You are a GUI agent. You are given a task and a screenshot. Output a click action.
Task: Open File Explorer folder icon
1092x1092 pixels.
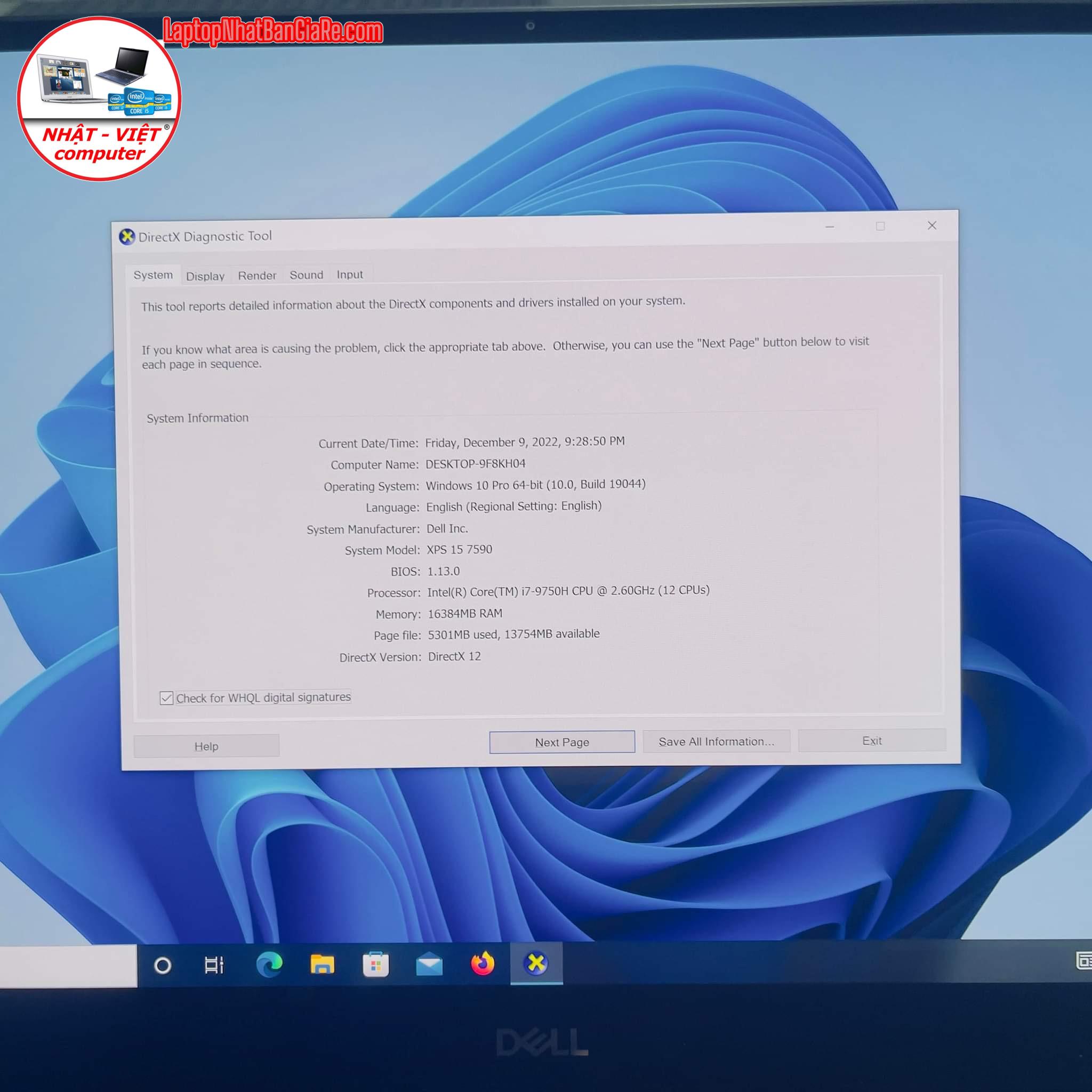point(322,964)
